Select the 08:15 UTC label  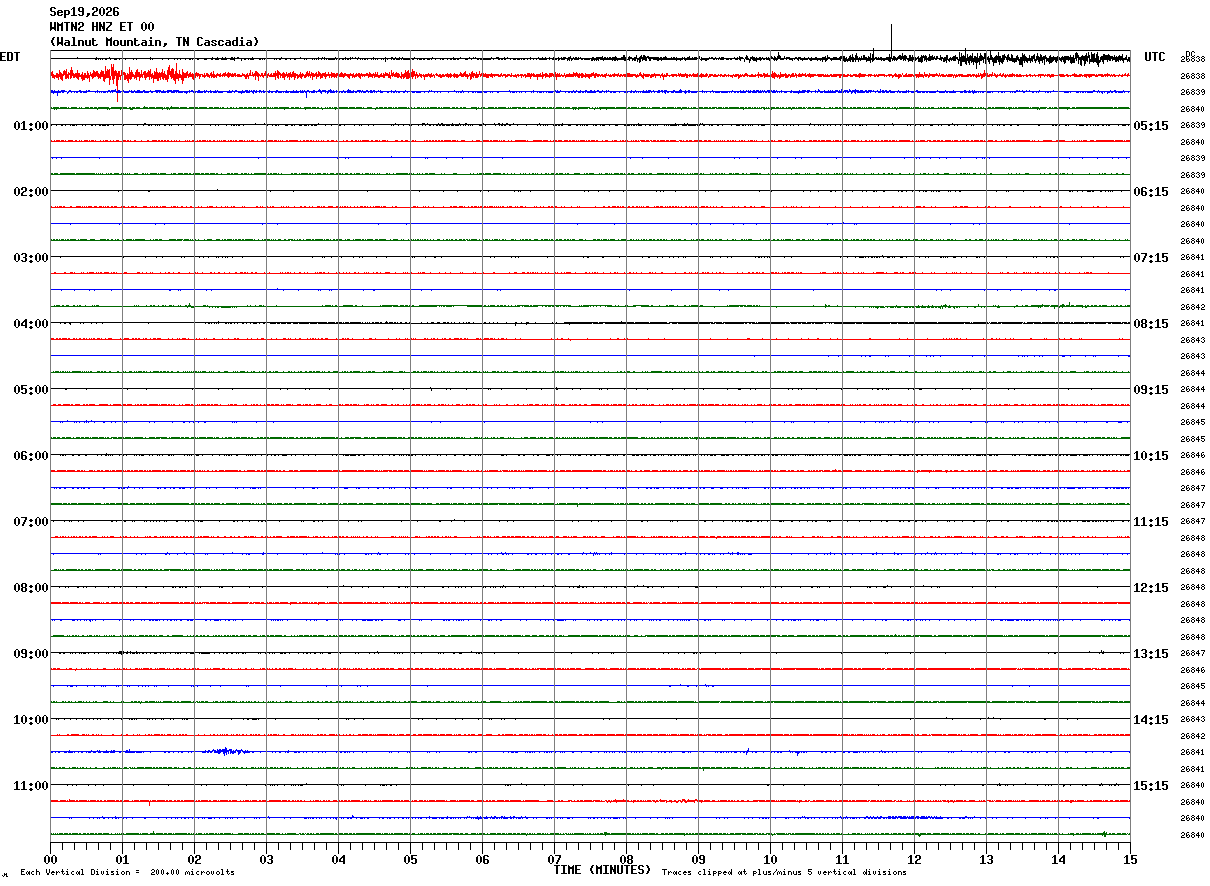pos(1150,324)
